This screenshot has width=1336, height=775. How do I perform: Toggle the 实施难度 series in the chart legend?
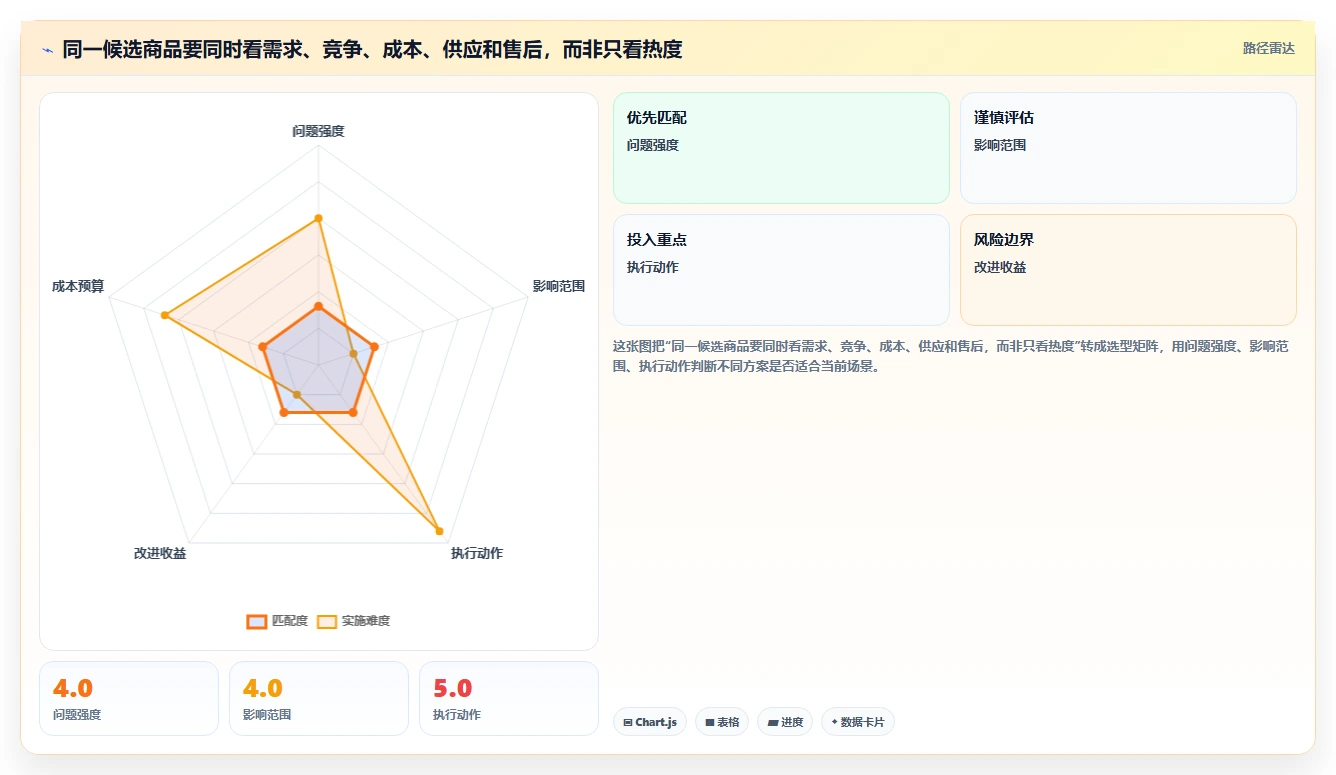tap(354, 621)
